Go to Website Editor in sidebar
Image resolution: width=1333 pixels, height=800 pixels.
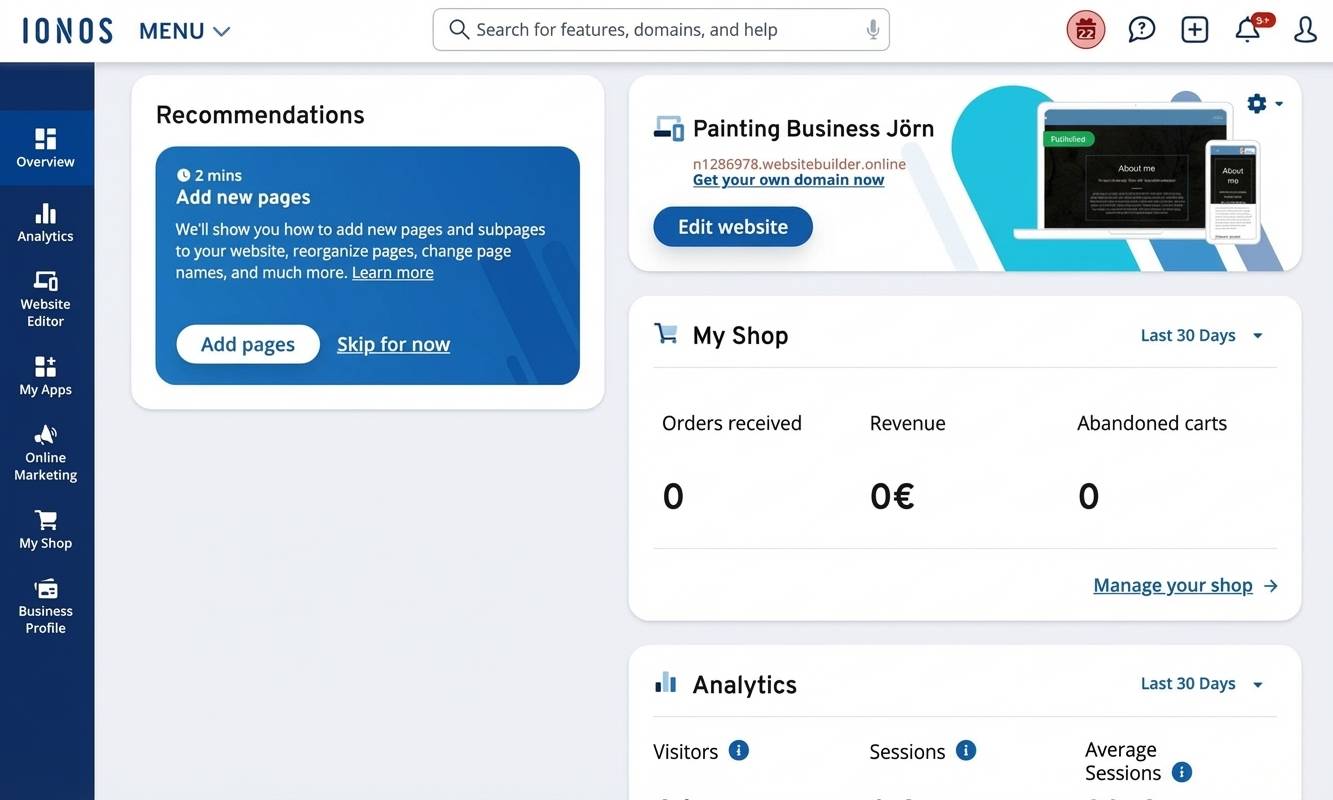tap(45, 298)
